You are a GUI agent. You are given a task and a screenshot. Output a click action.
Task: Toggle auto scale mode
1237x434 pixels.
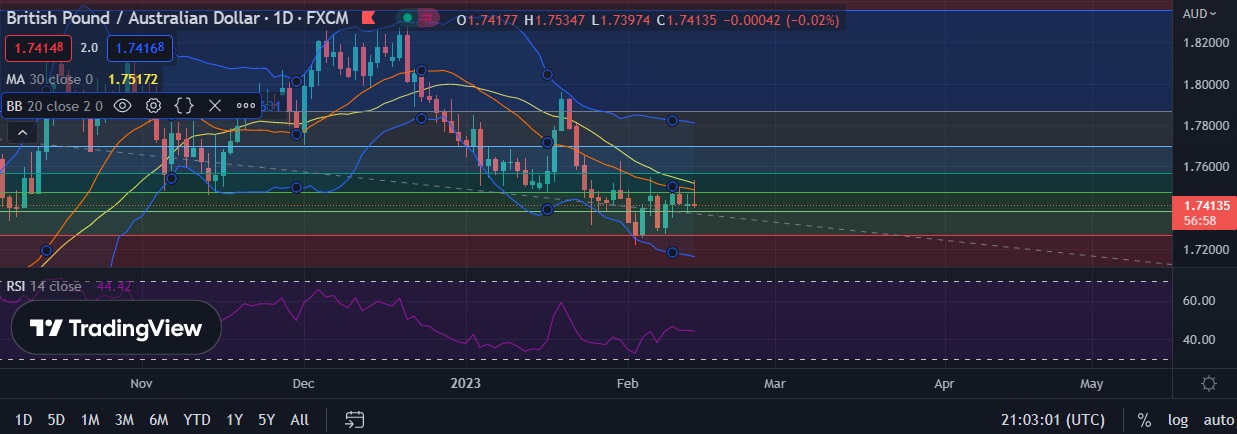1217,420
